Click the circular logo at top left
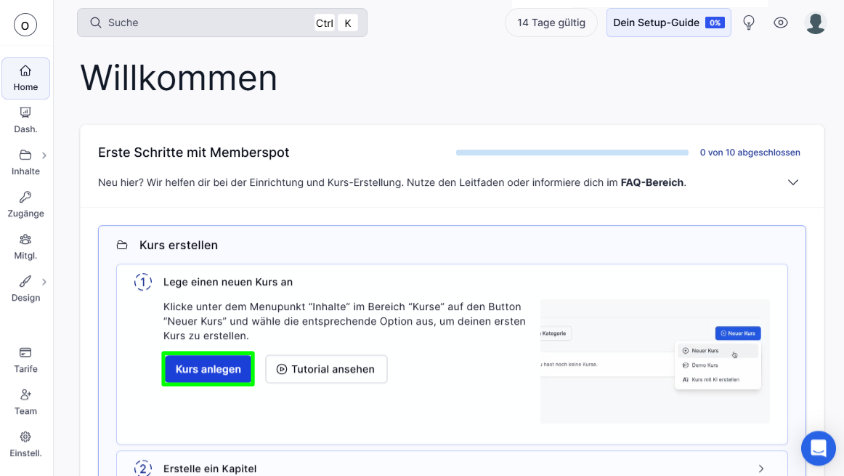 coord(25,25)
